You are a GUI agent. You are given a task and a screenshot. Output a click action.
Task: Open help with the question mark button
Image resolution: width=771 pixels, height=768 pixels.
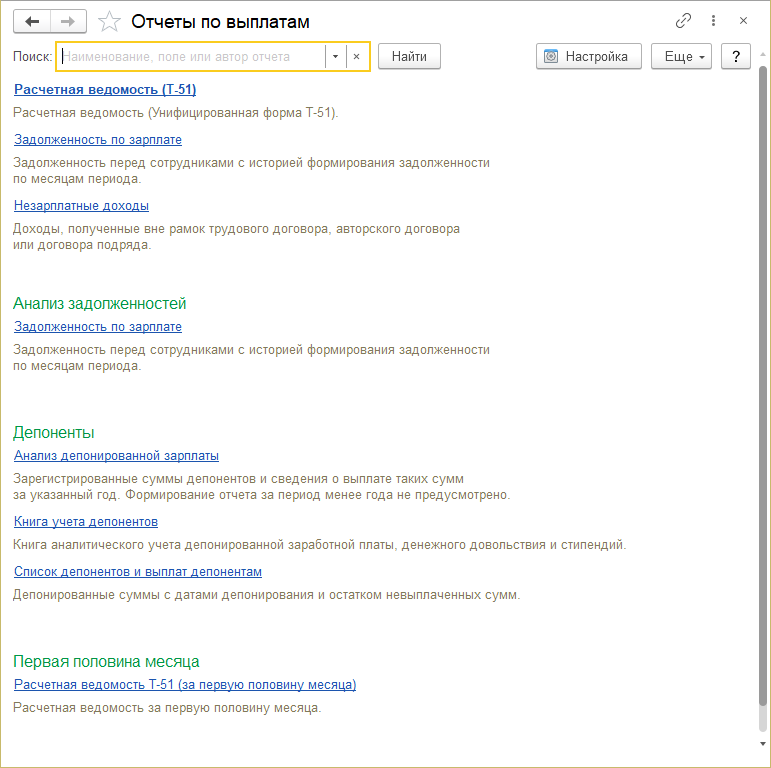coord(736,57)
